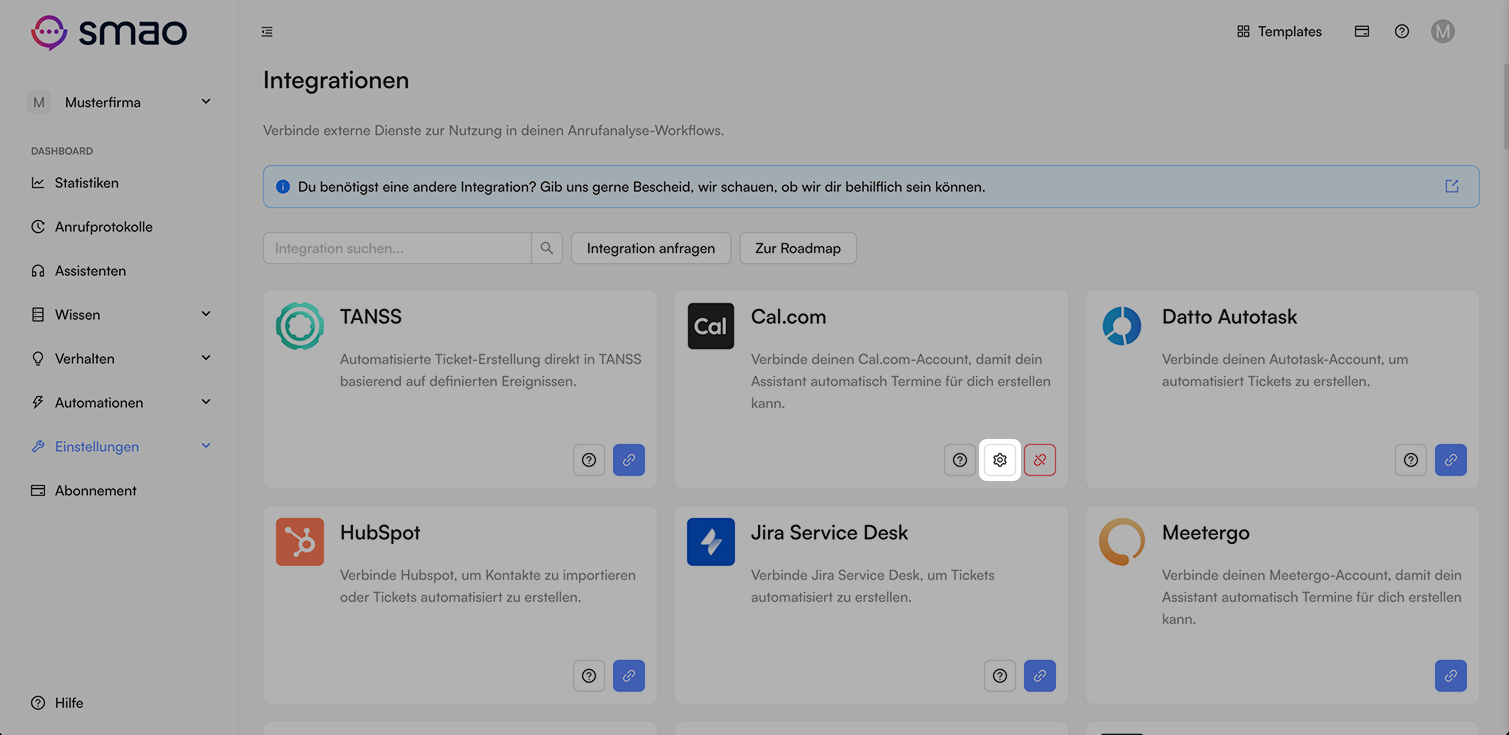Collapse the Einstellungen menu chevron
1509x735 pixels.
pos(206,446)
